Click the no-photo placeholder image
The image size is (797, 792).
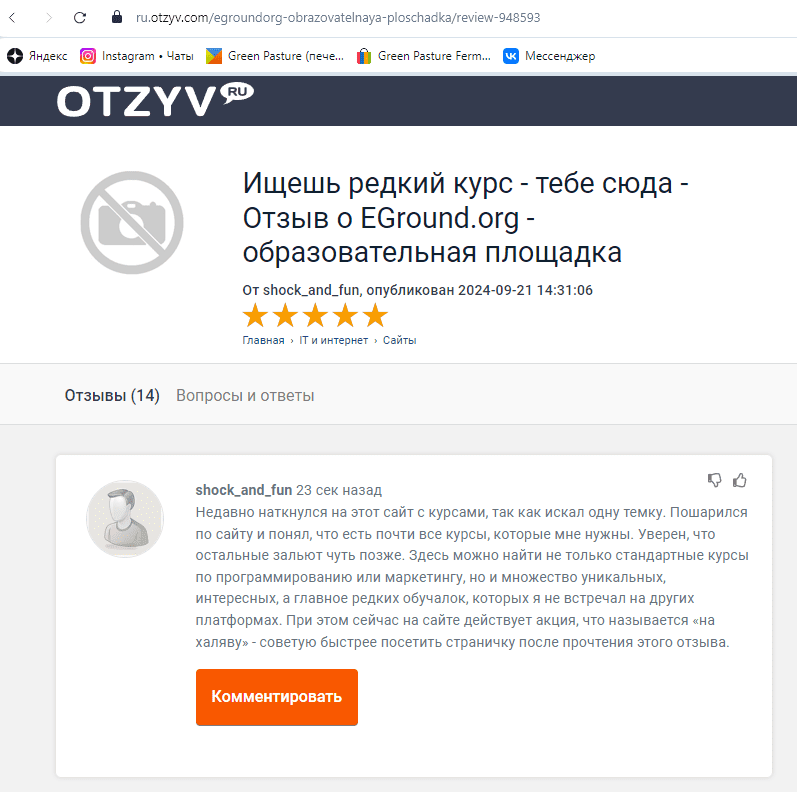[132, 222]
